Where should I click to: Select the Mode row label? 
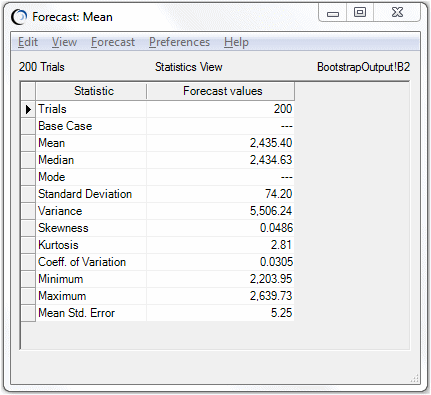tap(52, 177)
